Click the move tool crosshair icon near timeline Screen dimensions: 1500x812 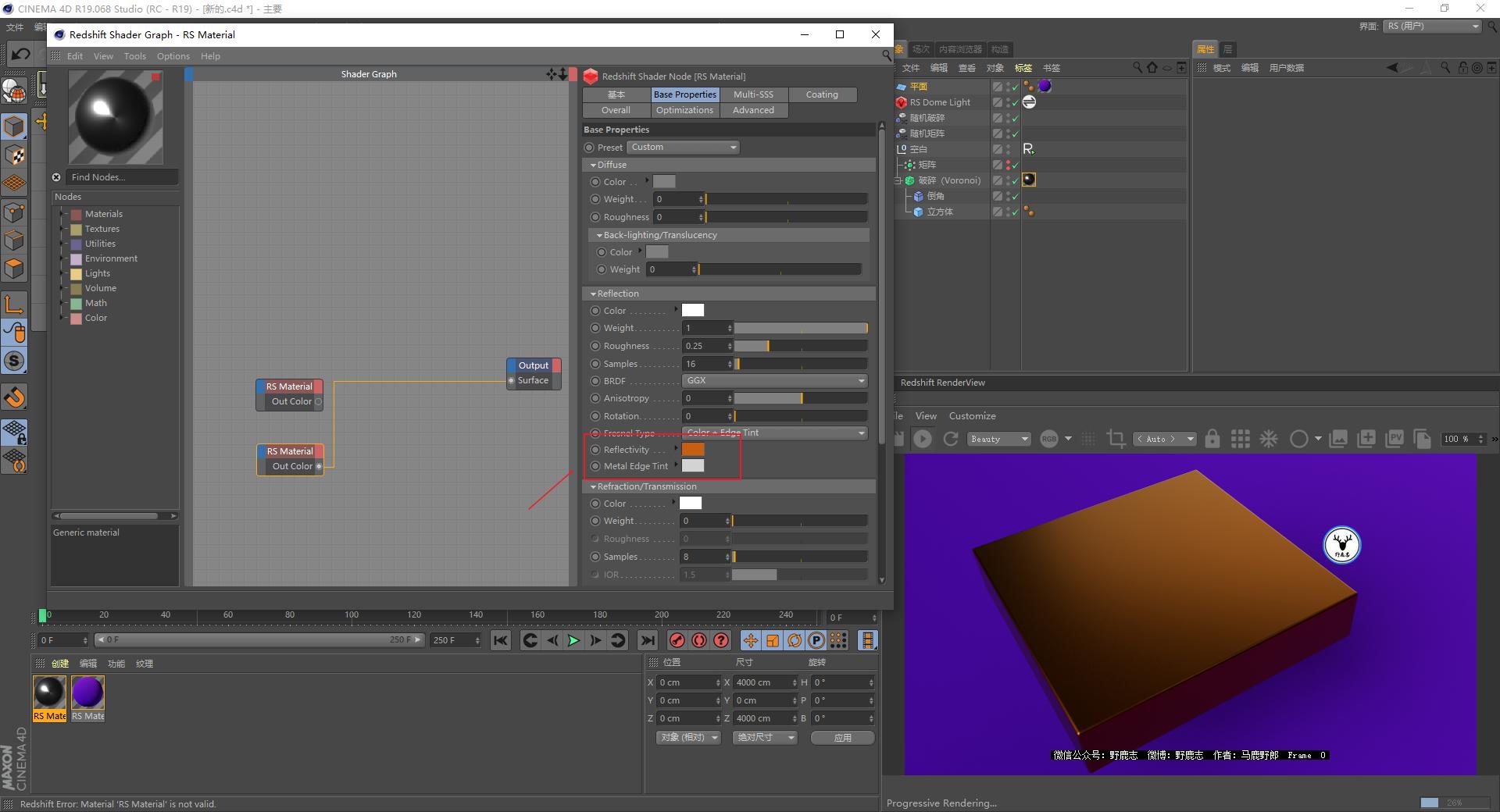point(750,640)
